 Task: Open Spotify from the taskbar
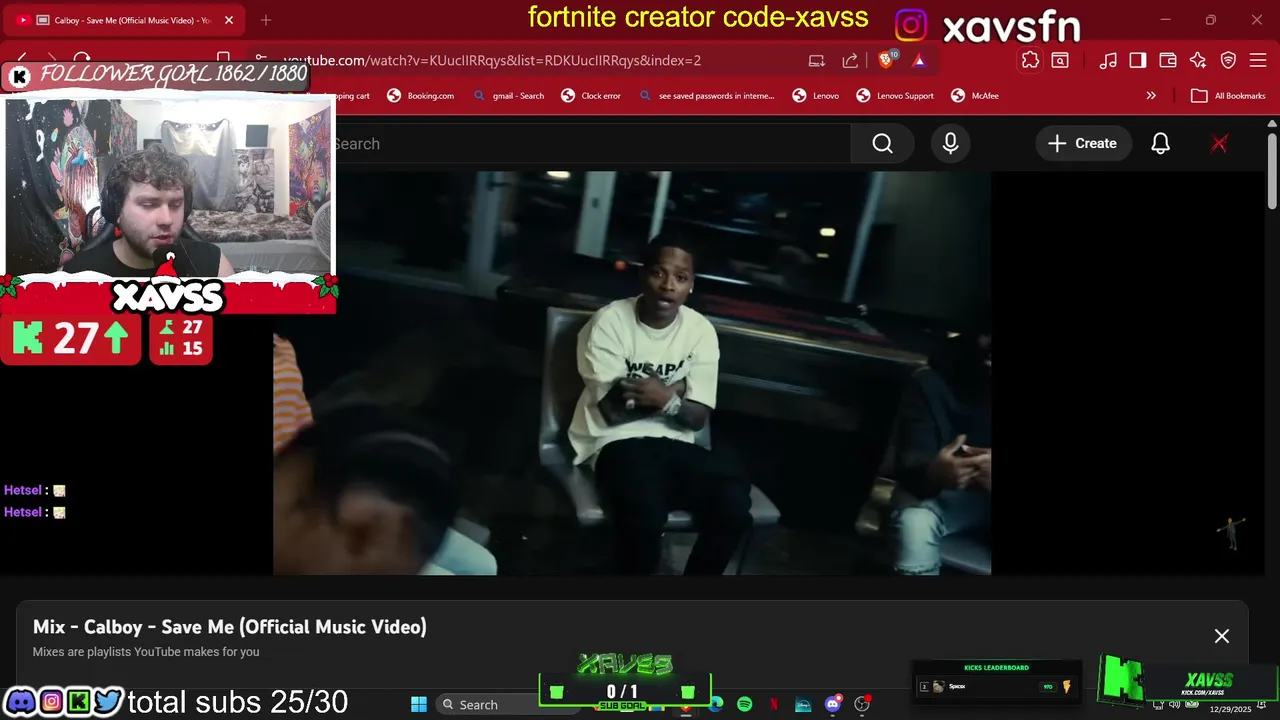(744, 704)
